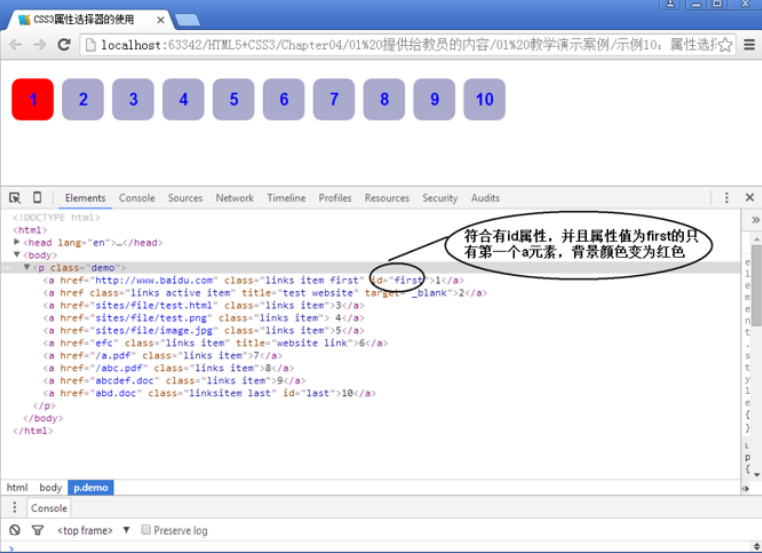The height and width of the screenshot is (553, 762).
Task: Open the Network tab
Action: (x=235, y=198)
